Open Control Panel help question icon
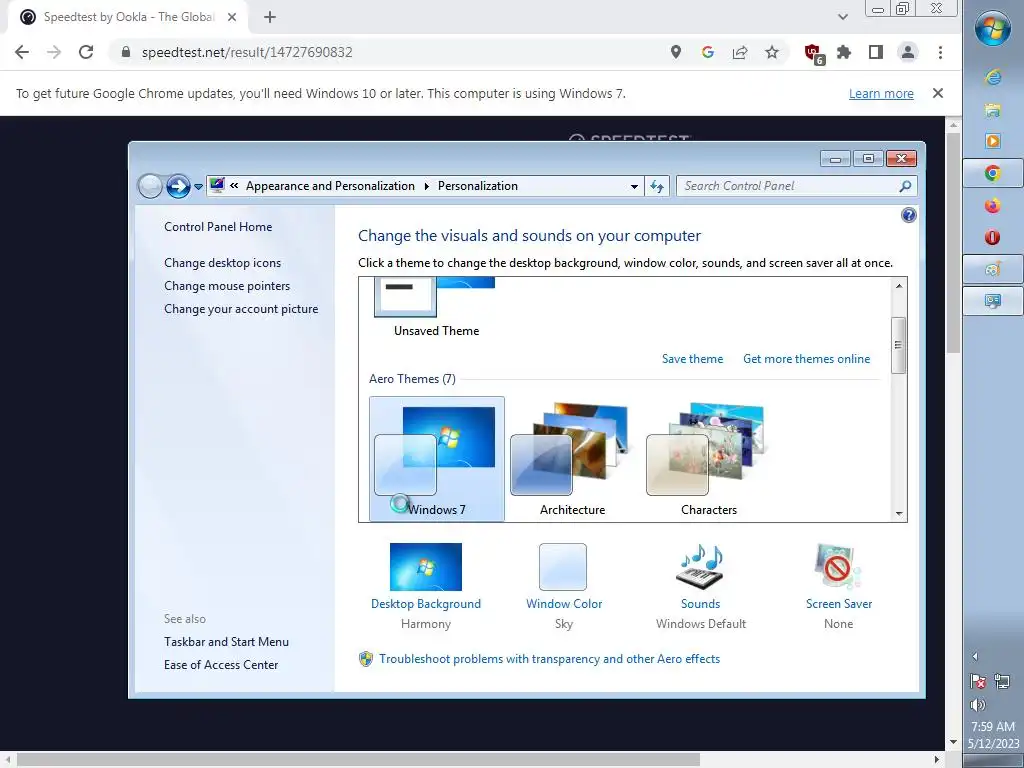 coord(908,216)
